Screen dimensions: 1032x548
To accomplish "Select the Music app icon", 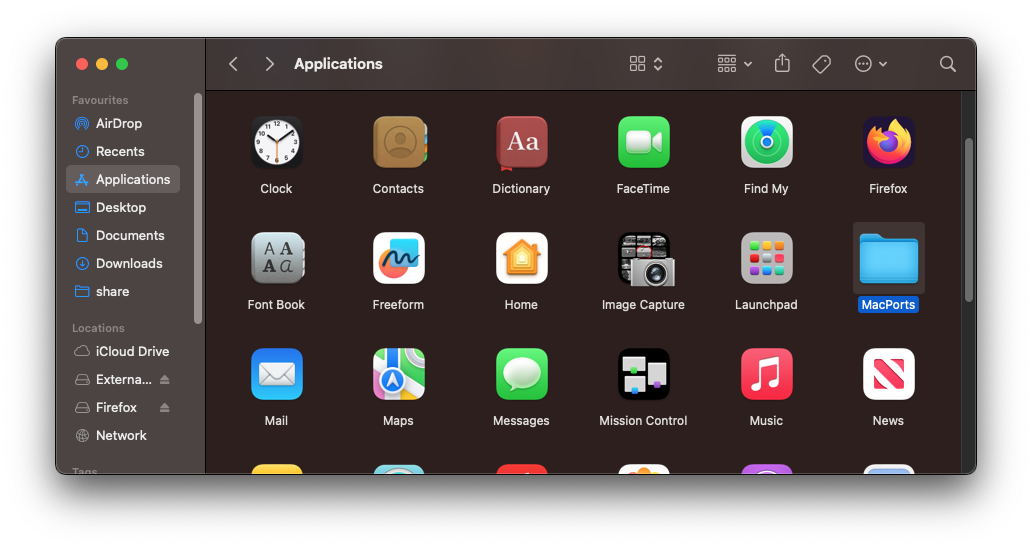I will point(766,374).
